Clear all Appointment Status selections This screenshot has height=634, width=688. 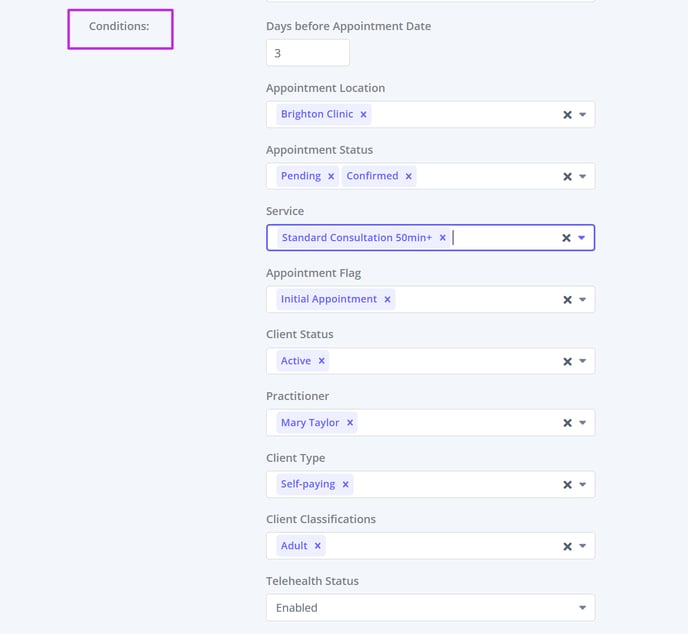(x=567, y=177)
